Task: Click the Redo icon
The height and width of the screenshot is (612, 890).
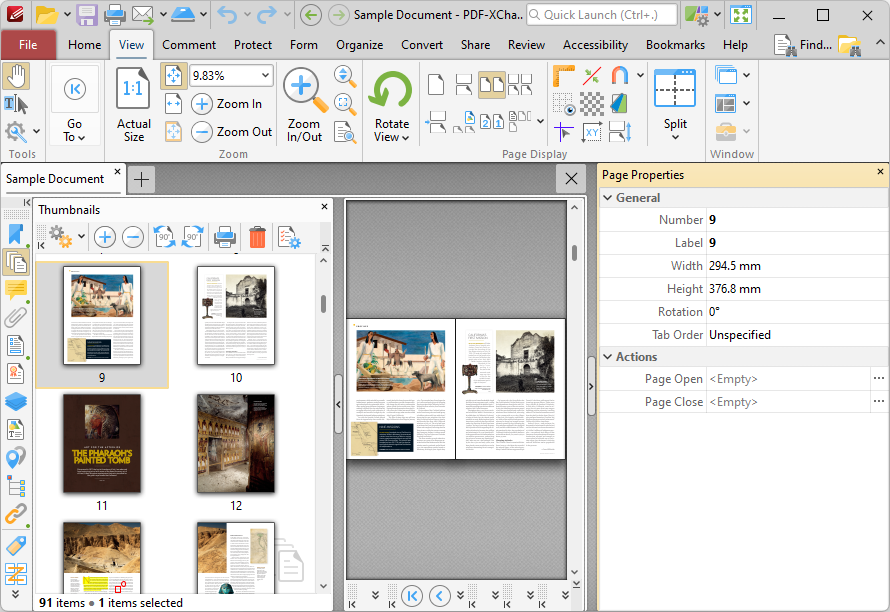Action: (266, 15)
